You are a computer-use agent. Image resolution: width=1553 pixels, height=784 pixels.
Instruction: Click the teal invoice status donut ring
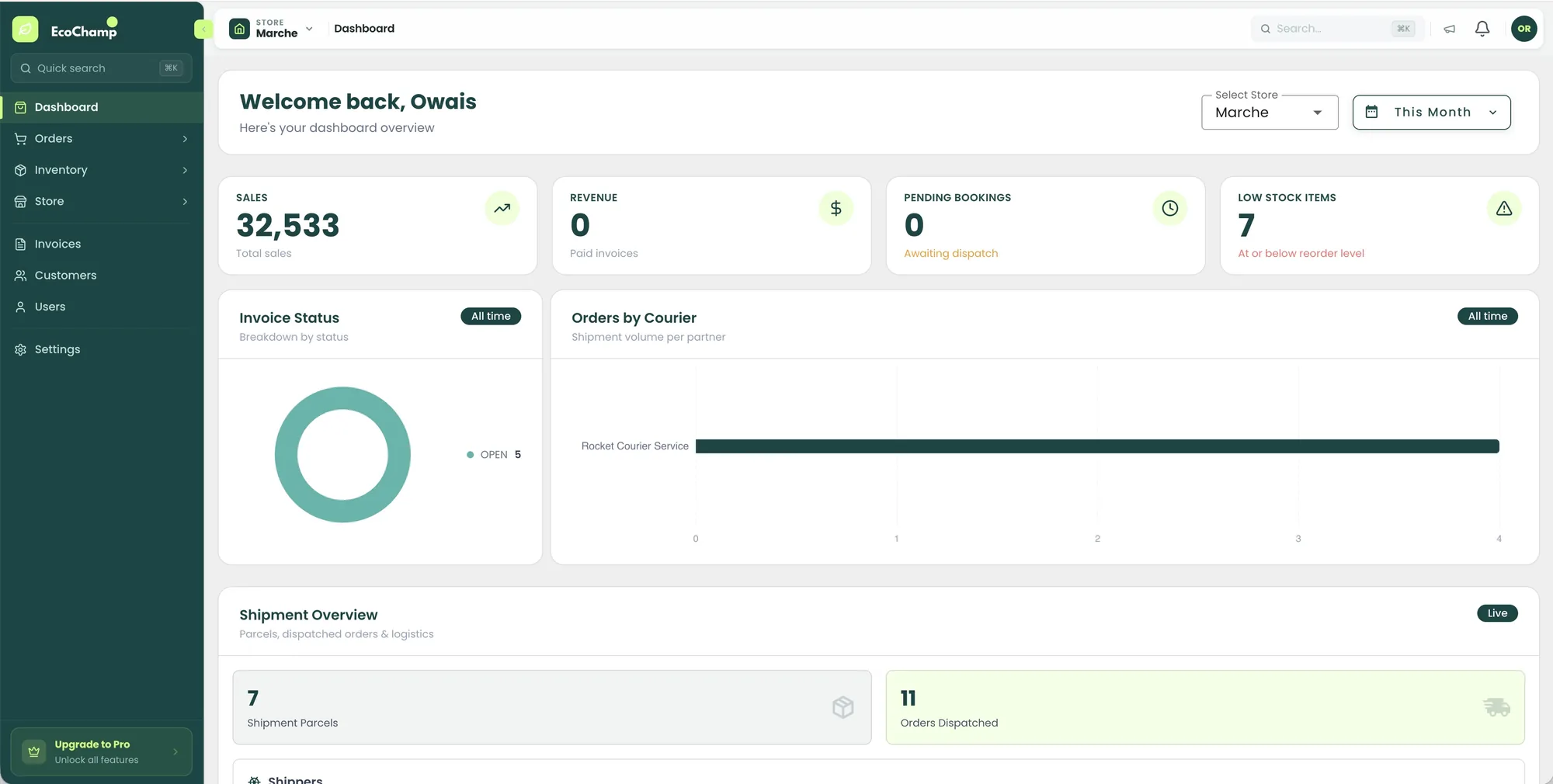[342, 398]
